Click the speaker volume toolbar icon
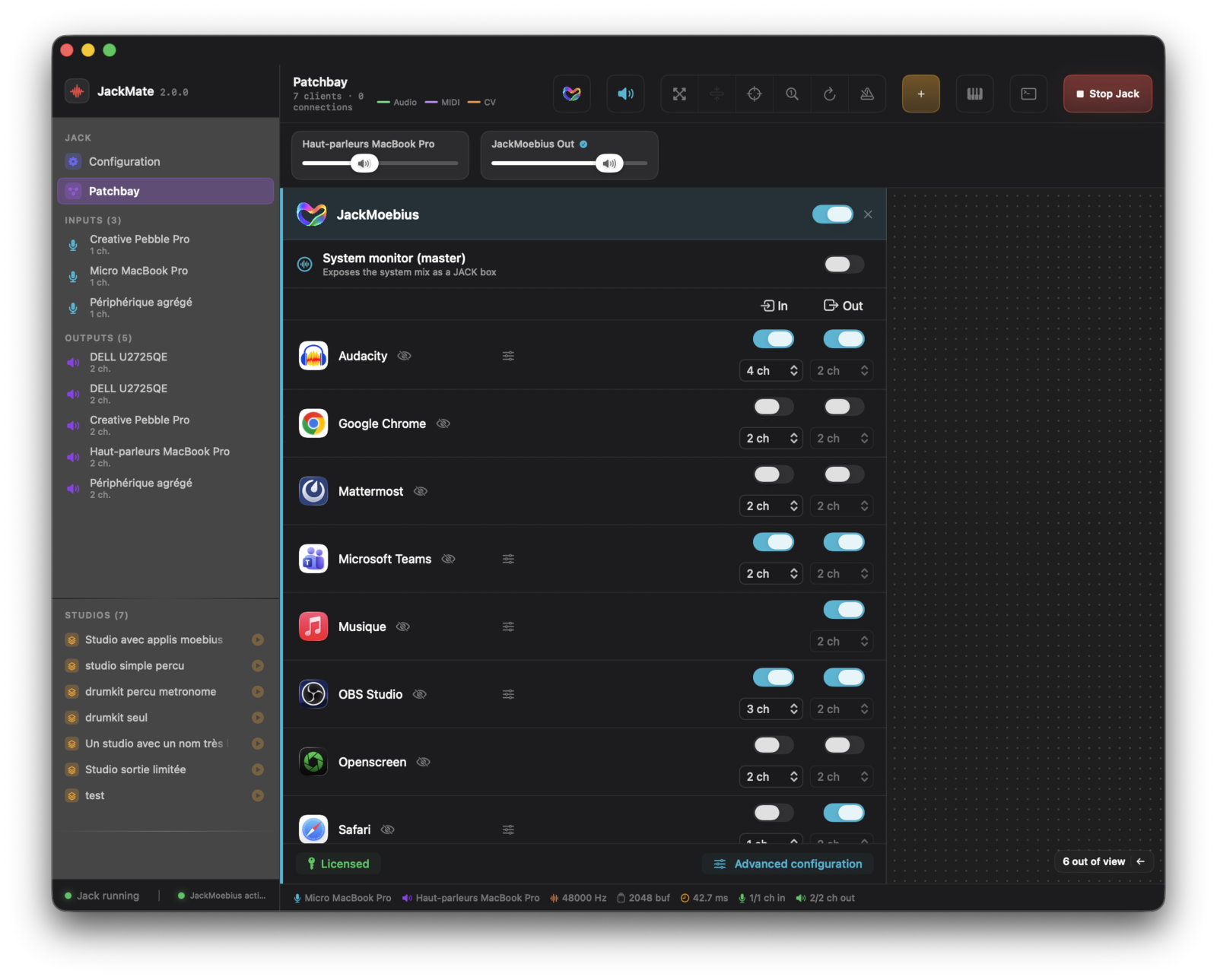Viewport: 1217px width, 980px height. point(625,94)
